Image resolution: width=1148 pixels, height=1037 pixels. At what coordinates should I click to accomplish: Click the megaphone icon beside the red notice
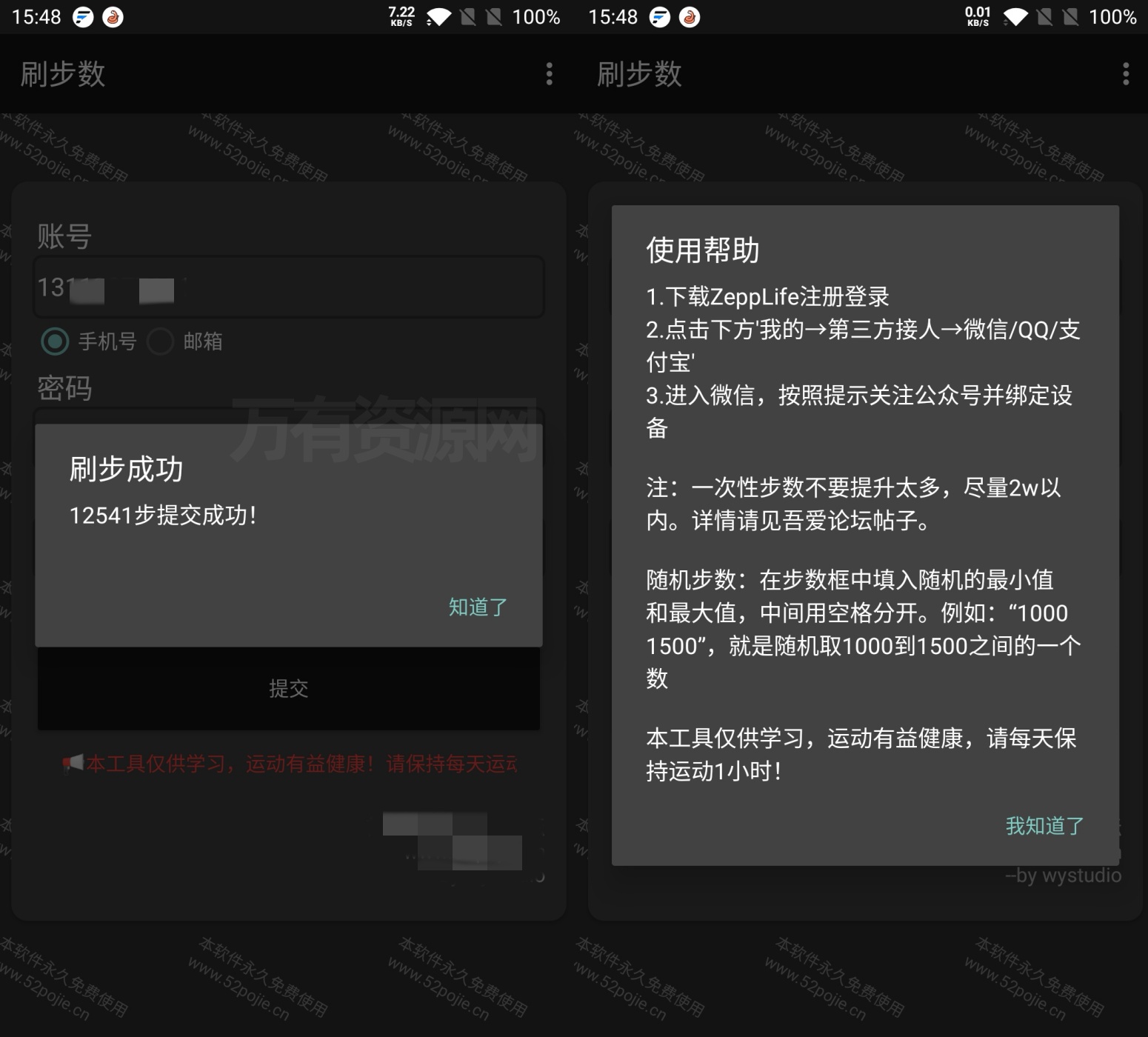tap(73, 763)
